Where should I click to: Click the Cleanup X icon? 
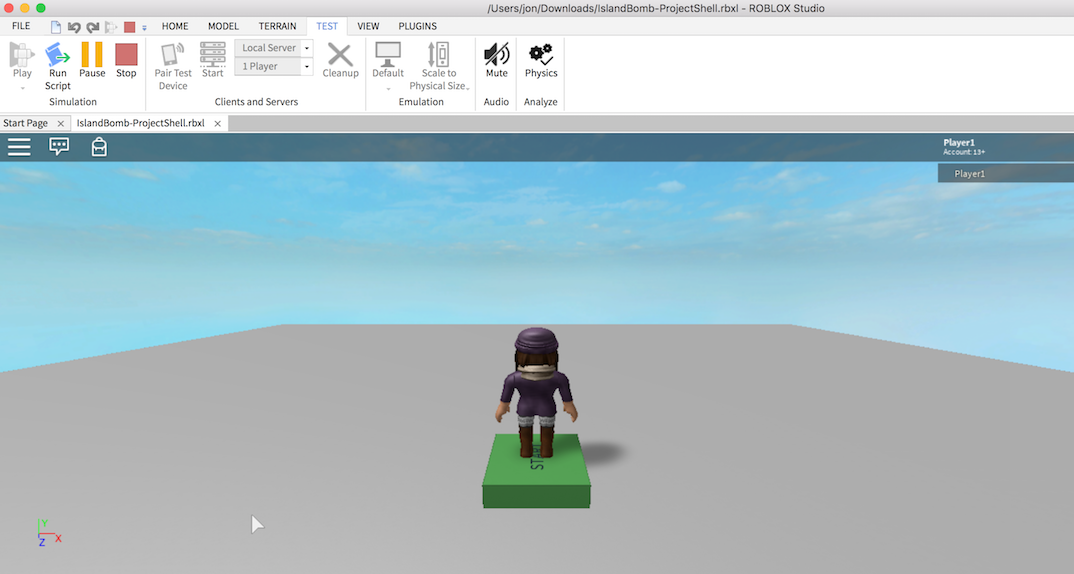[x=340, y=55]
